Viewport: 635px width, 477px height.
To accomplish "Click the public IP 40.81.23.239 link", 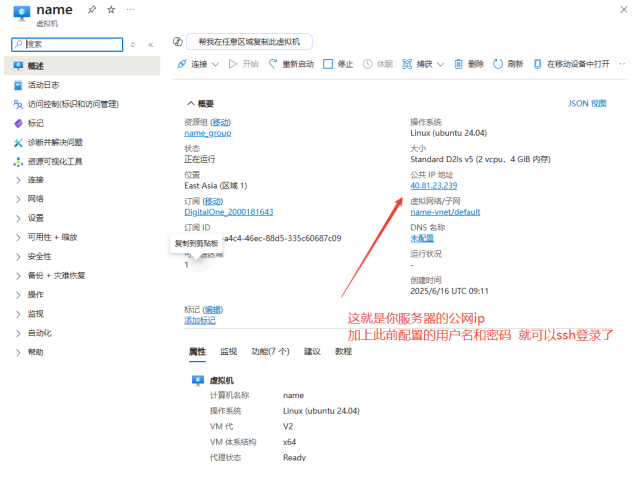I will pos(434,185).
